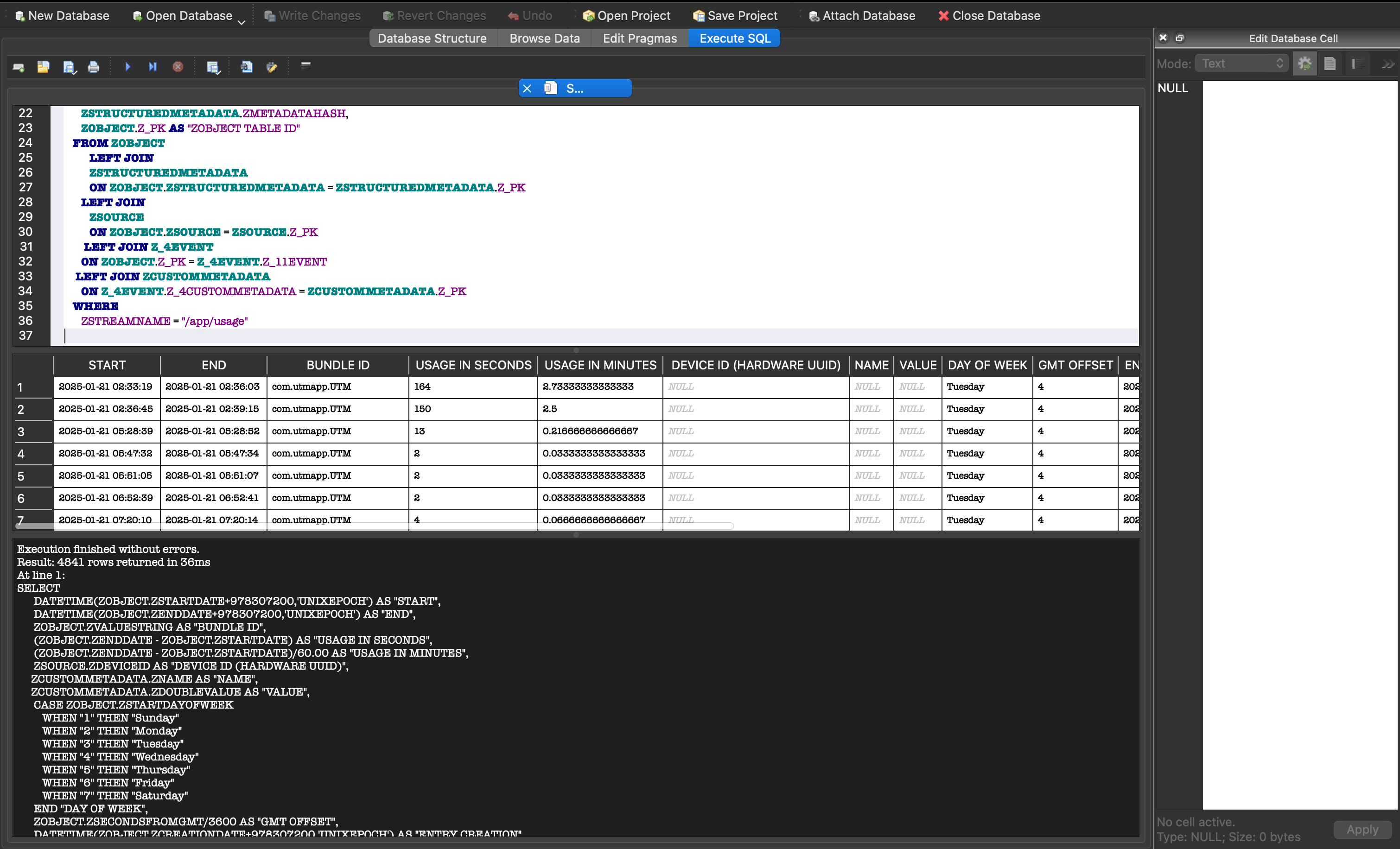Click cell '2025-01-21 06:52:41'

214,498
